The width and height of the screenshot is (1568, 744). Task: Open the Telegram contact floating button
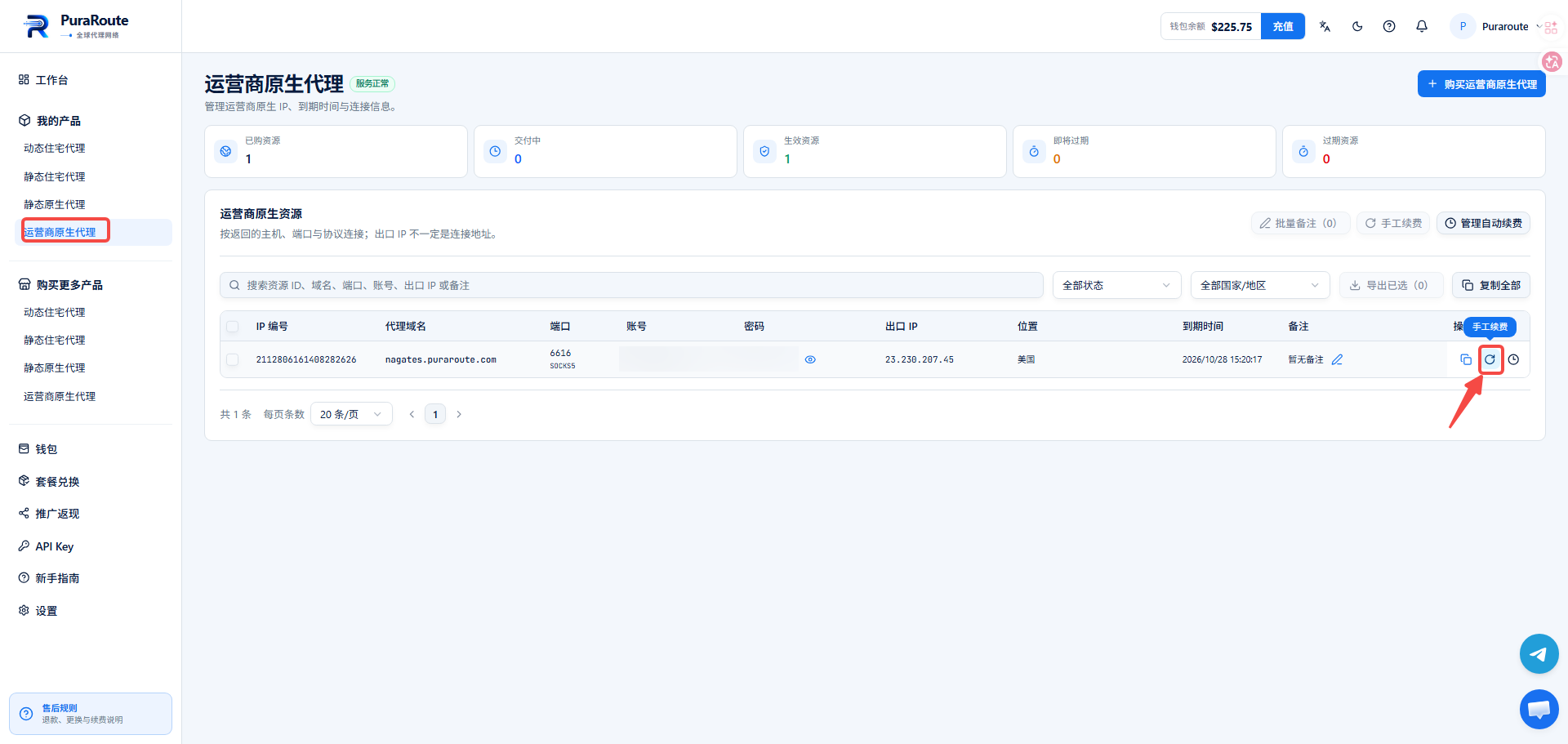click(1539, 654)
